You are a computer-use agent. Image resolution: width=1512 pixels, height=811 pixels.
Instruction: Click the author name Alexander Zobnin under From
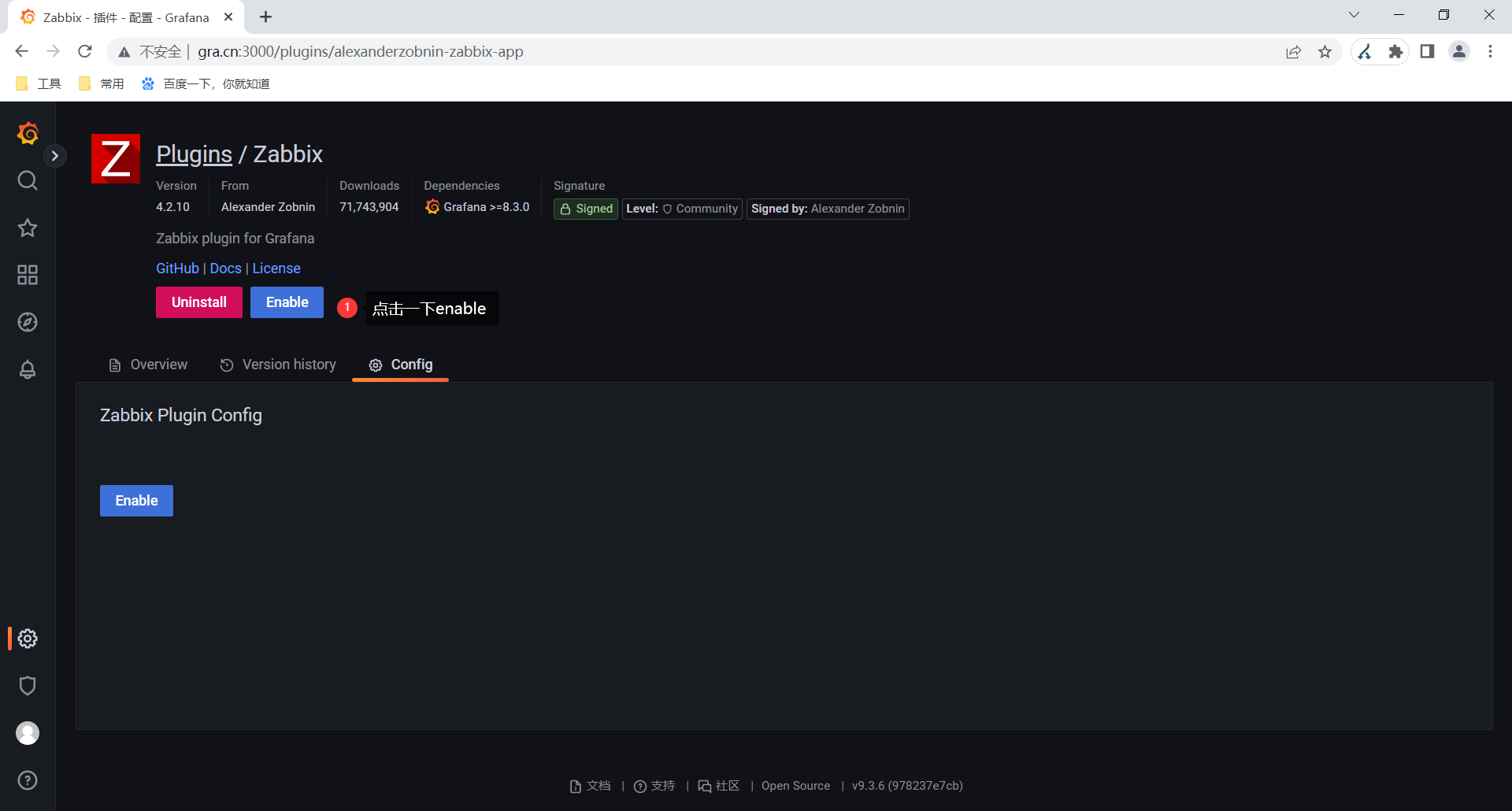[268, 207]
